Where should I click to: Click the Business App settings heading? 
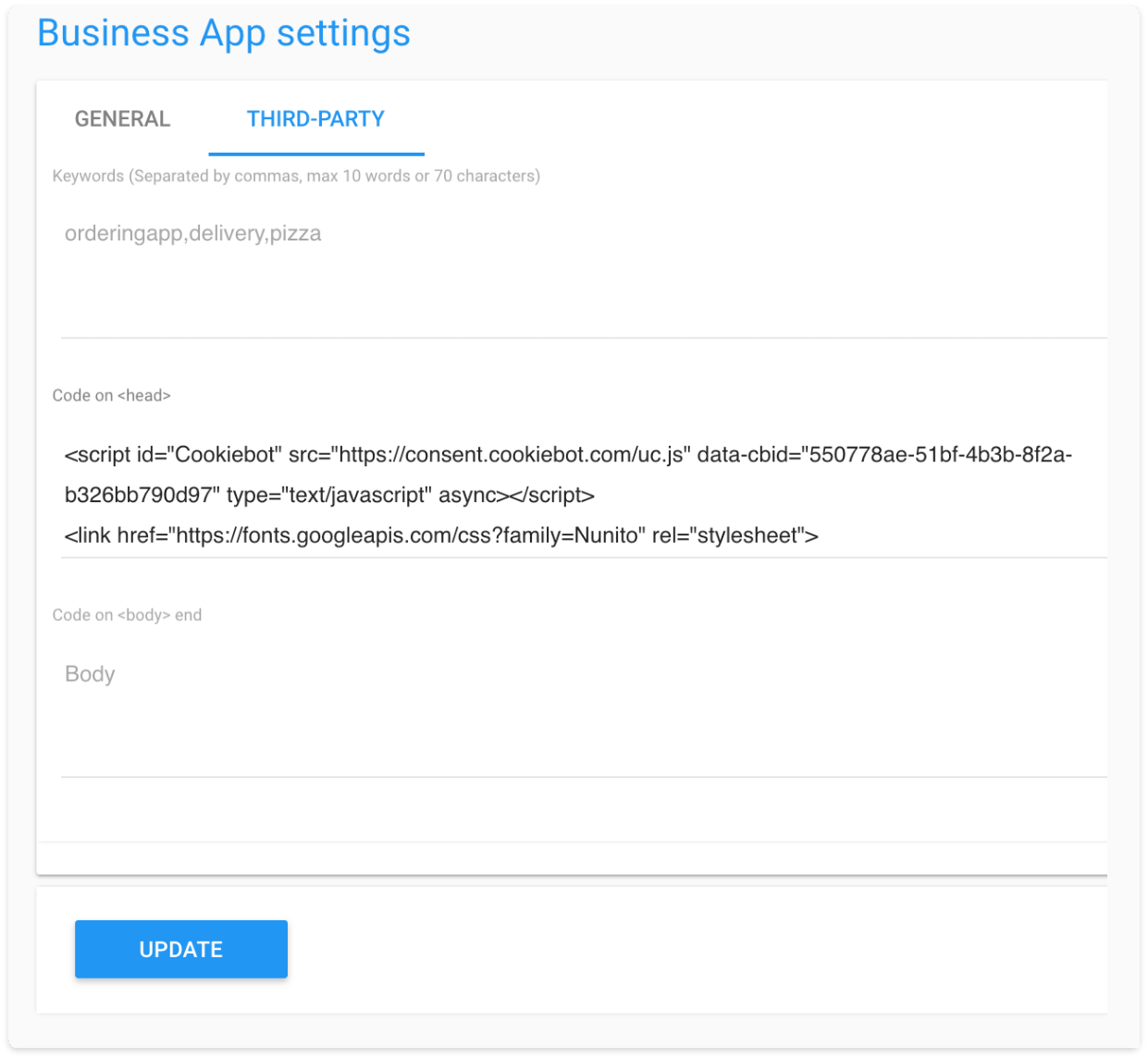click(x=224, y=33)
